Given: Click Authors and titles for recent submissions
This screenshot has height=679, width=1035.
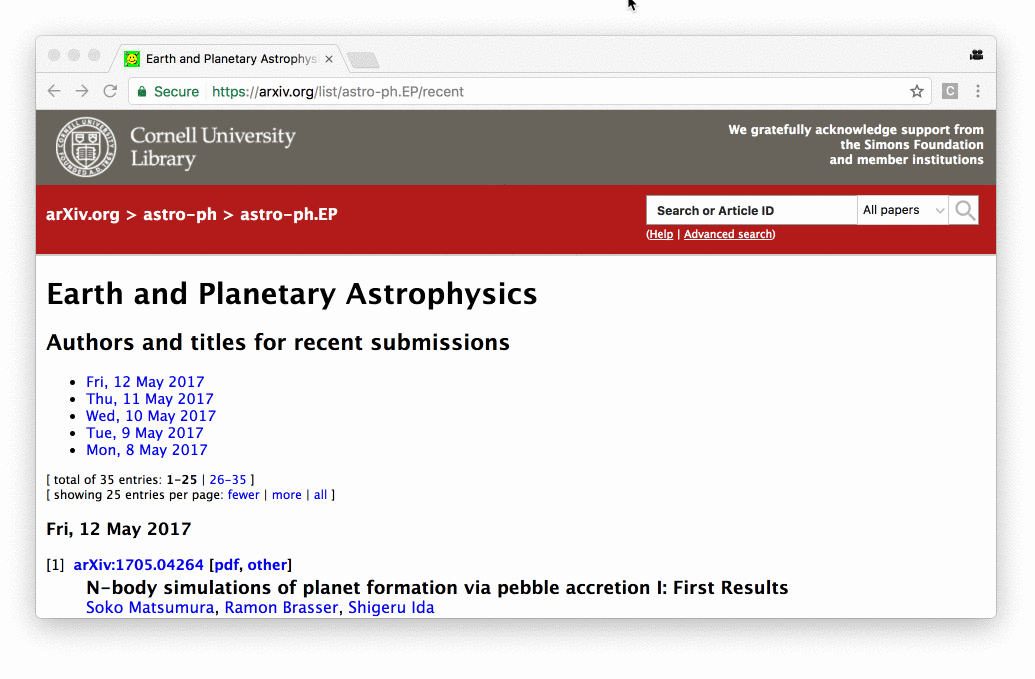Looking at the screenshot, I should pyautogui.click(x=278, y=342).
